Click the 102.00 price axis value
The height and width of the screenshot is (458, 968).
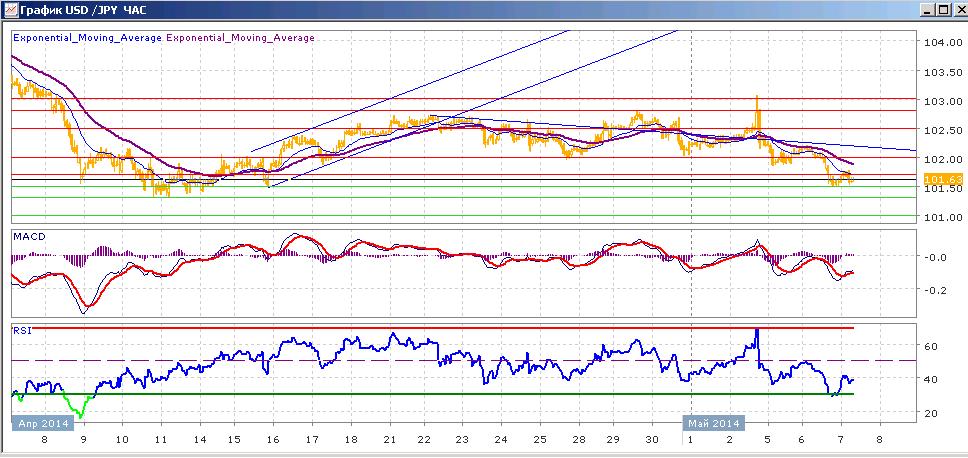pyautogui.click(x=944, y=159)
